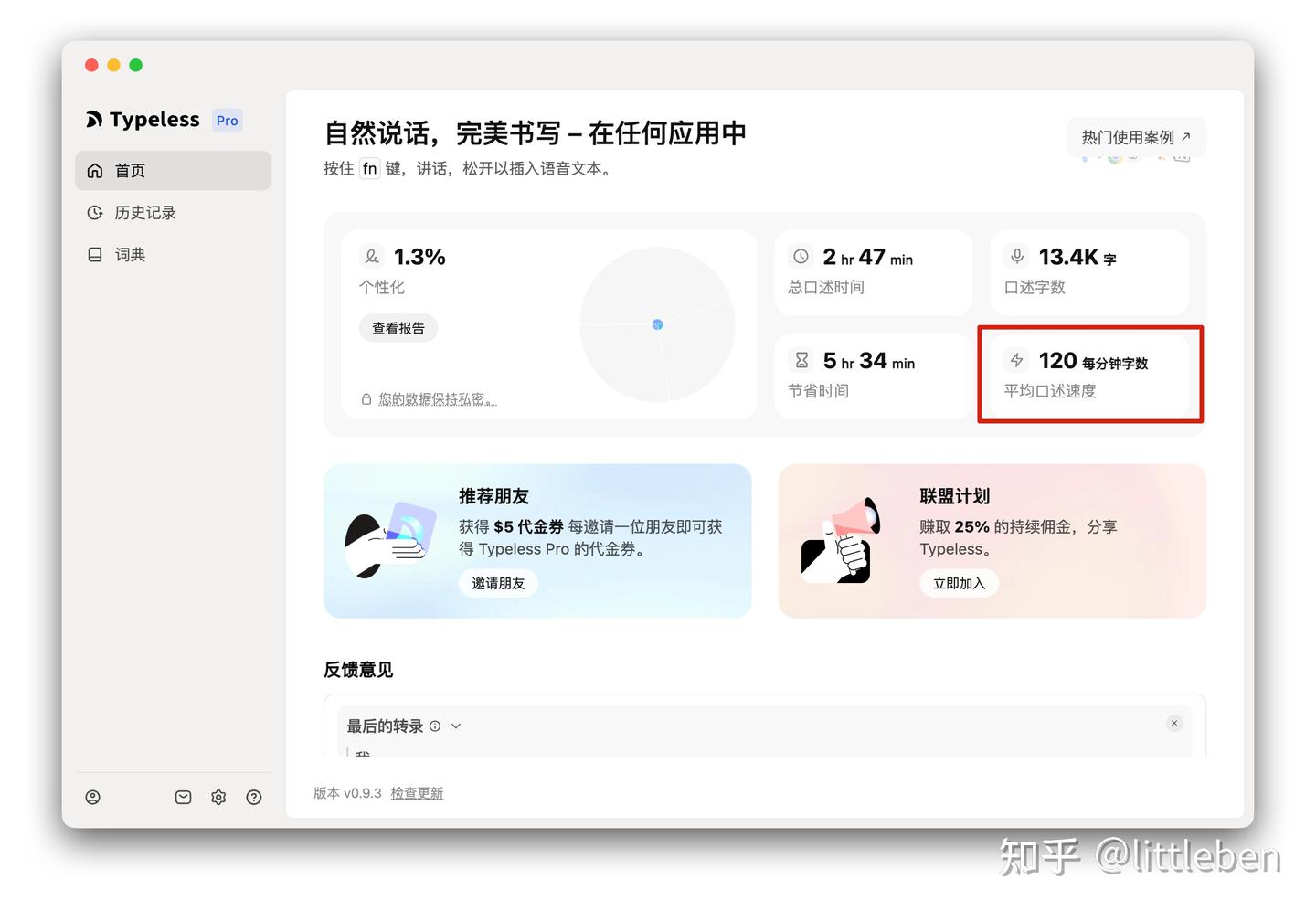
Task: Click the 热门使用案例 button
Action: coord(1137,137)
